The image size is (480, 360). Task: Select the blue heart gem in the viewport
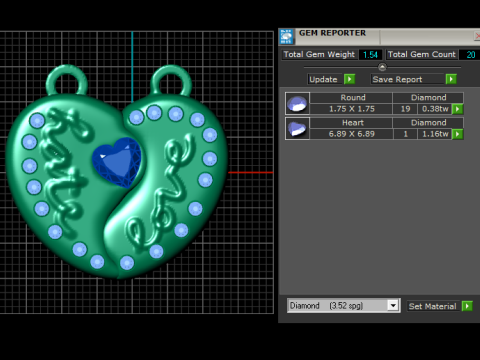tap(117, 162)
